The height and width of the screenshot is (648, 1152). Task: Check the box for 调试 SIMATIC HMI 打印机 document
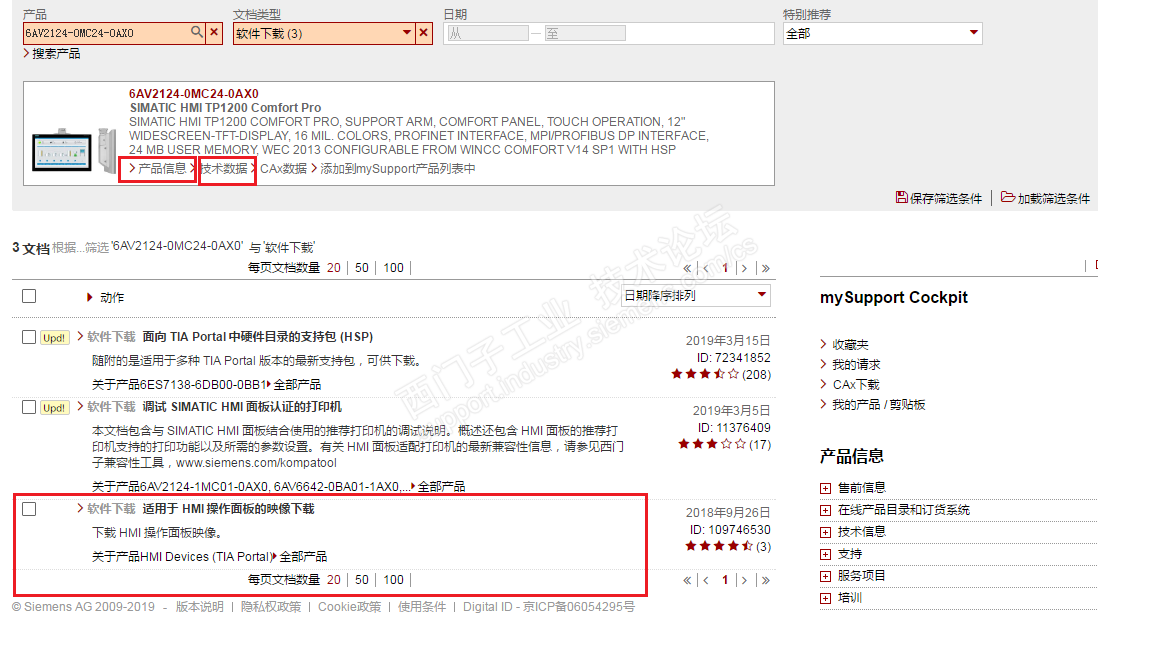pyautogui.click(x=29, y=407)
